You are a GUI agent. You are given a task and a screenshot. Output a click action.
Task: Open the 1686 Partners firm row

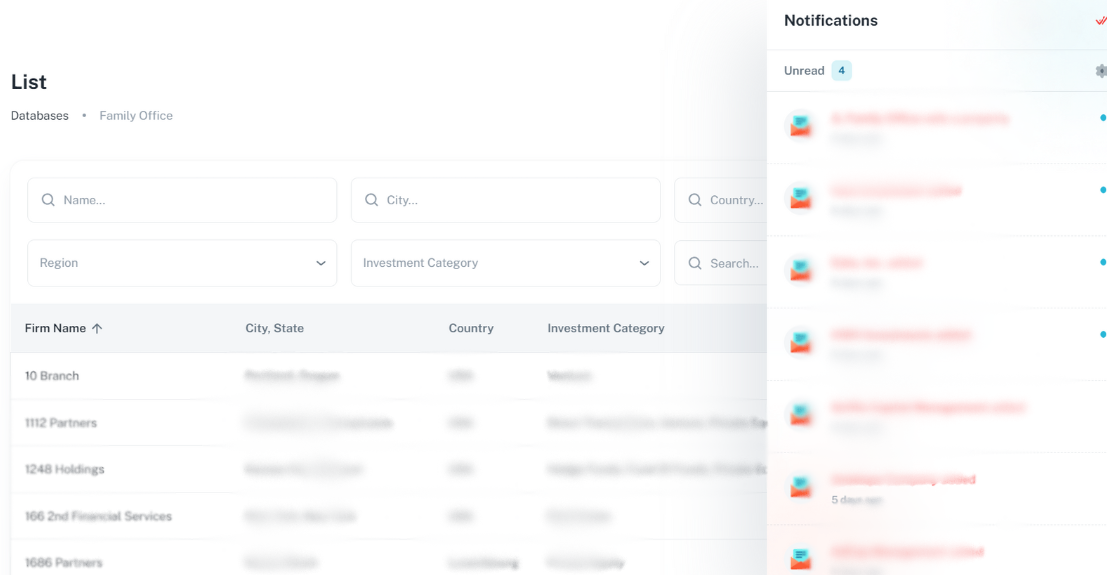click(388, 558)
